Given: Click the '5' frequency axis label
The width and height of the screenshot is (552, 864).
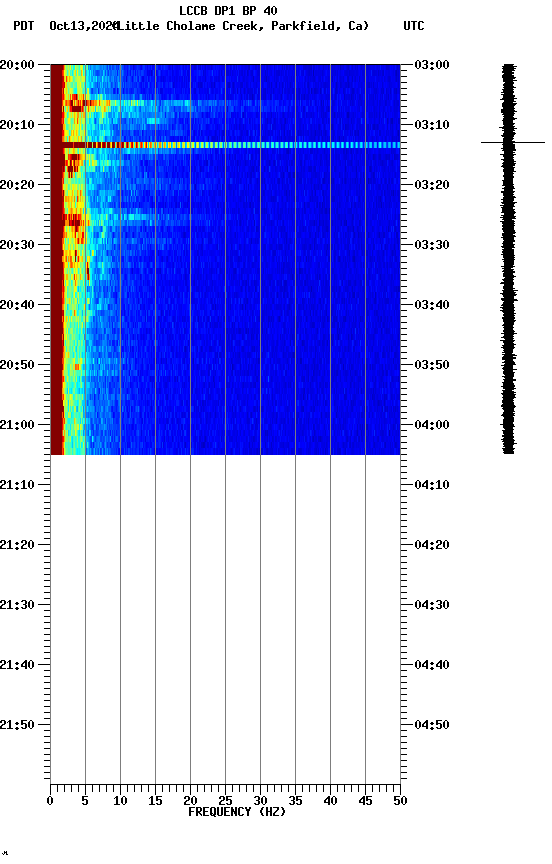Looking at the screenshot, I should pyautogui.click(x=85, y=801).
